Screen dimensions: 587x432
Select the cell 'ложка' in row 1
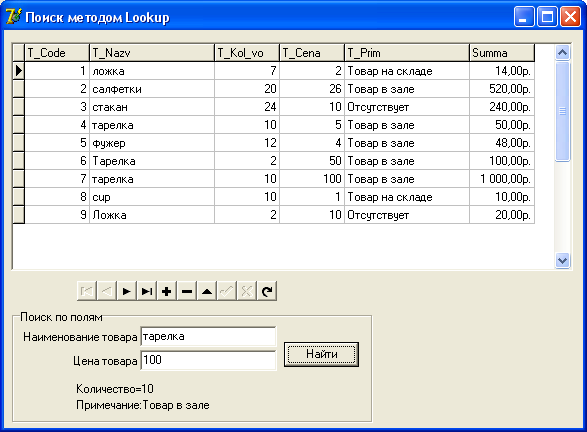pos(152,71)
